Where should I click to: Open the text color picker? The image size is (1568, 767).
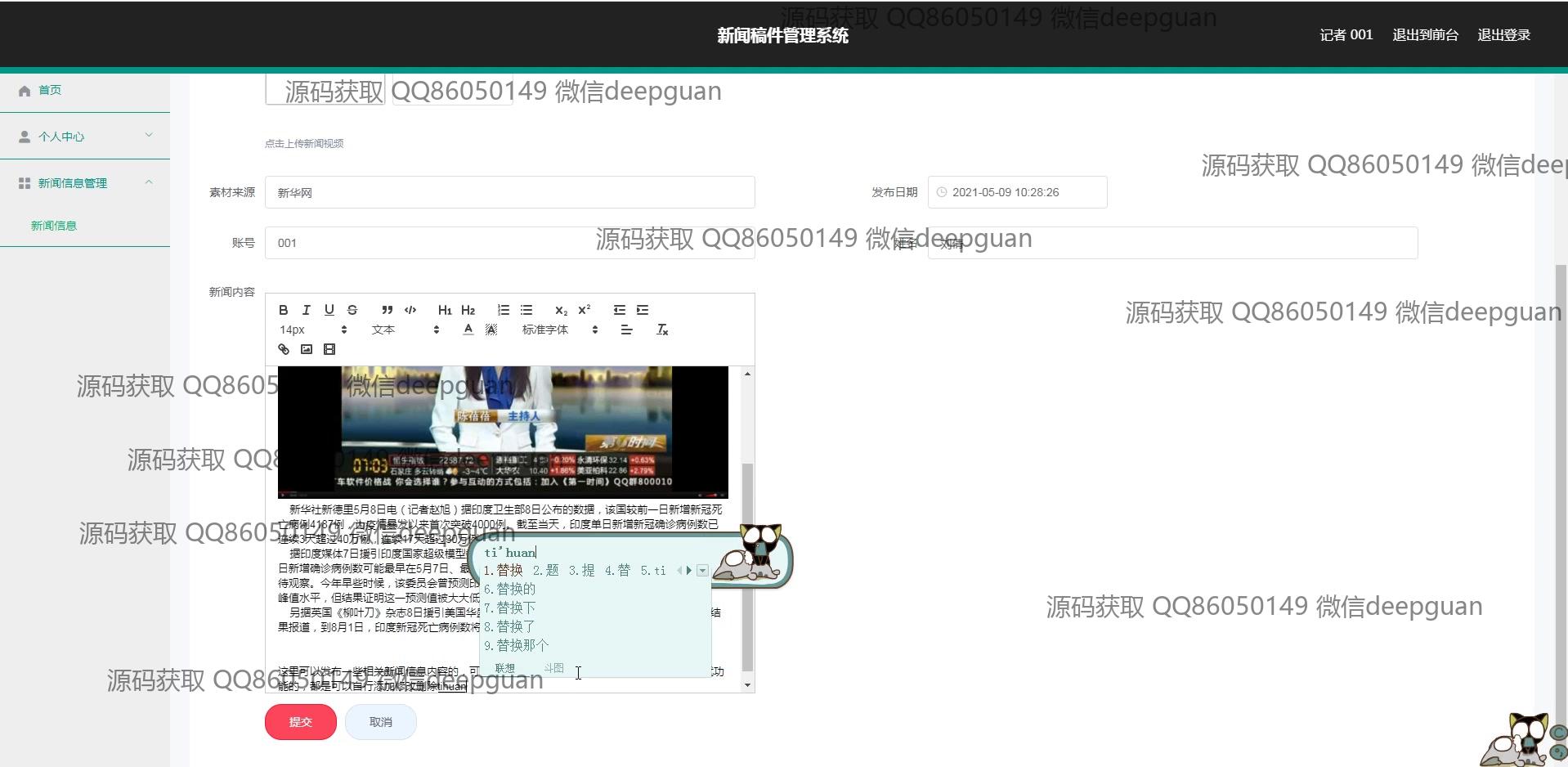[x=468, y=330]
